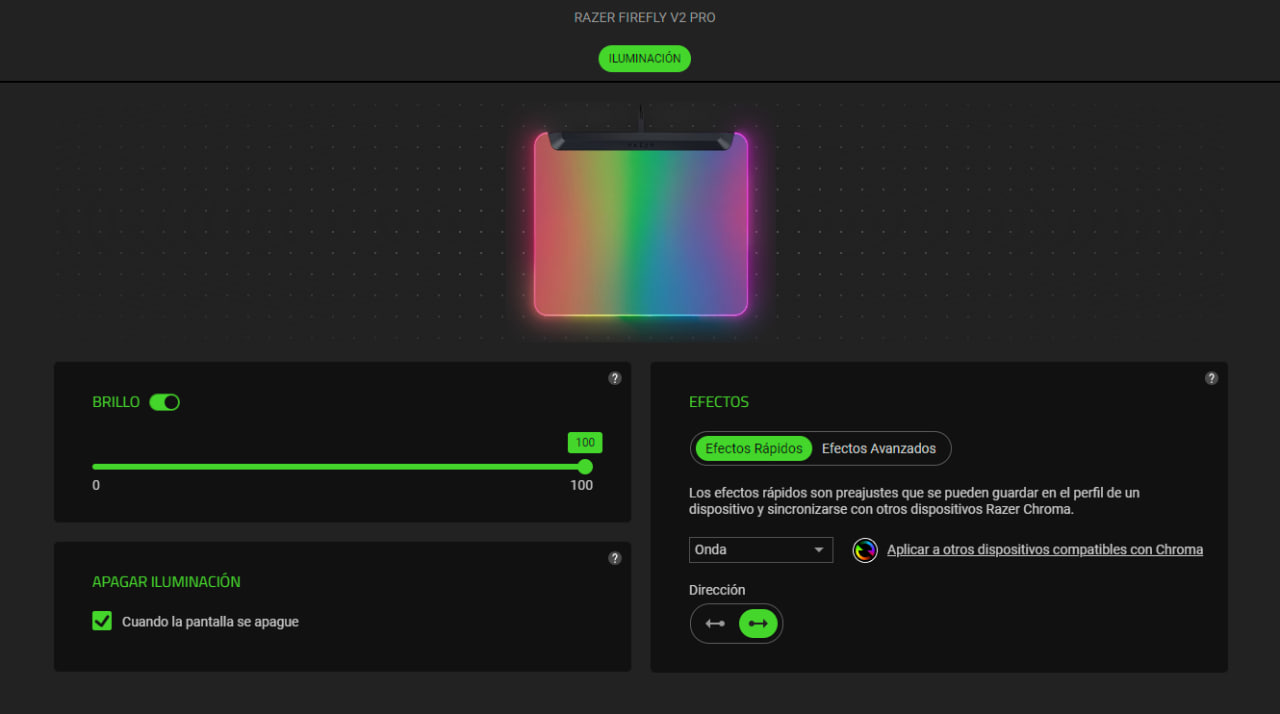Click the Dirección label
The image size is (1280, 714).
pyautogui.click(x=717, y=590)
